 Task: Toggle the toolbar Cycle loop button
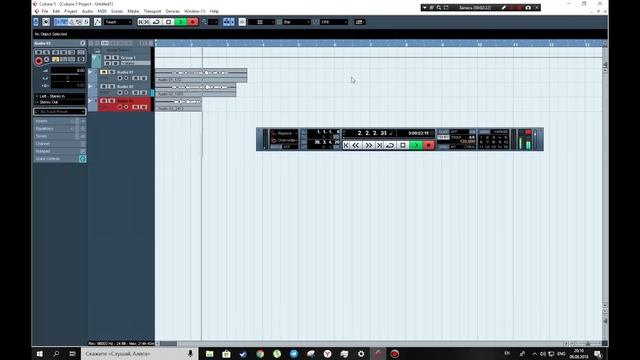(x=156, y=22)
